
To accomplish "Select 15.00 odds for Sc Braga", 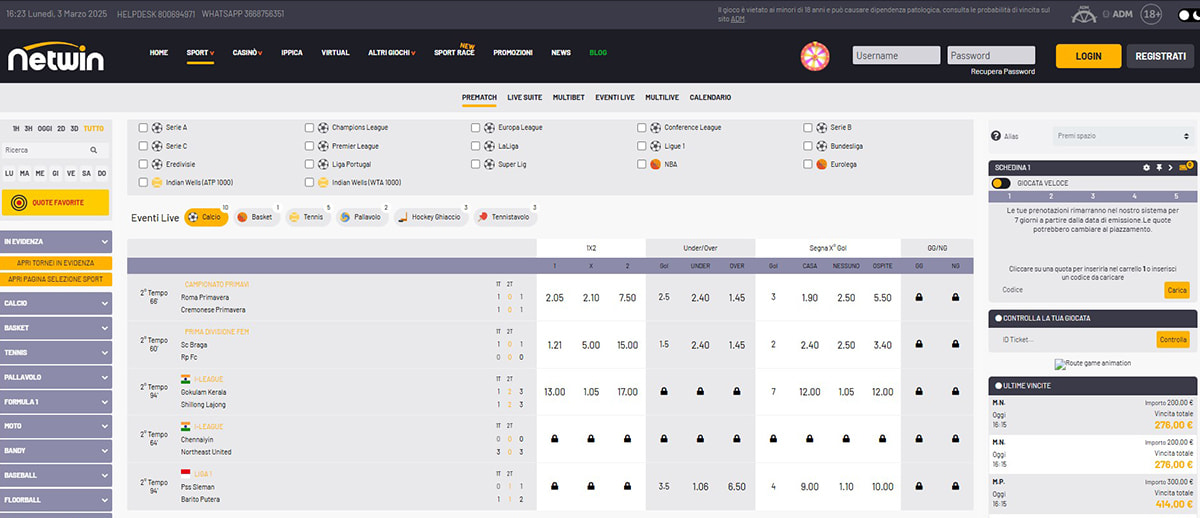I will tap(627, 345).
